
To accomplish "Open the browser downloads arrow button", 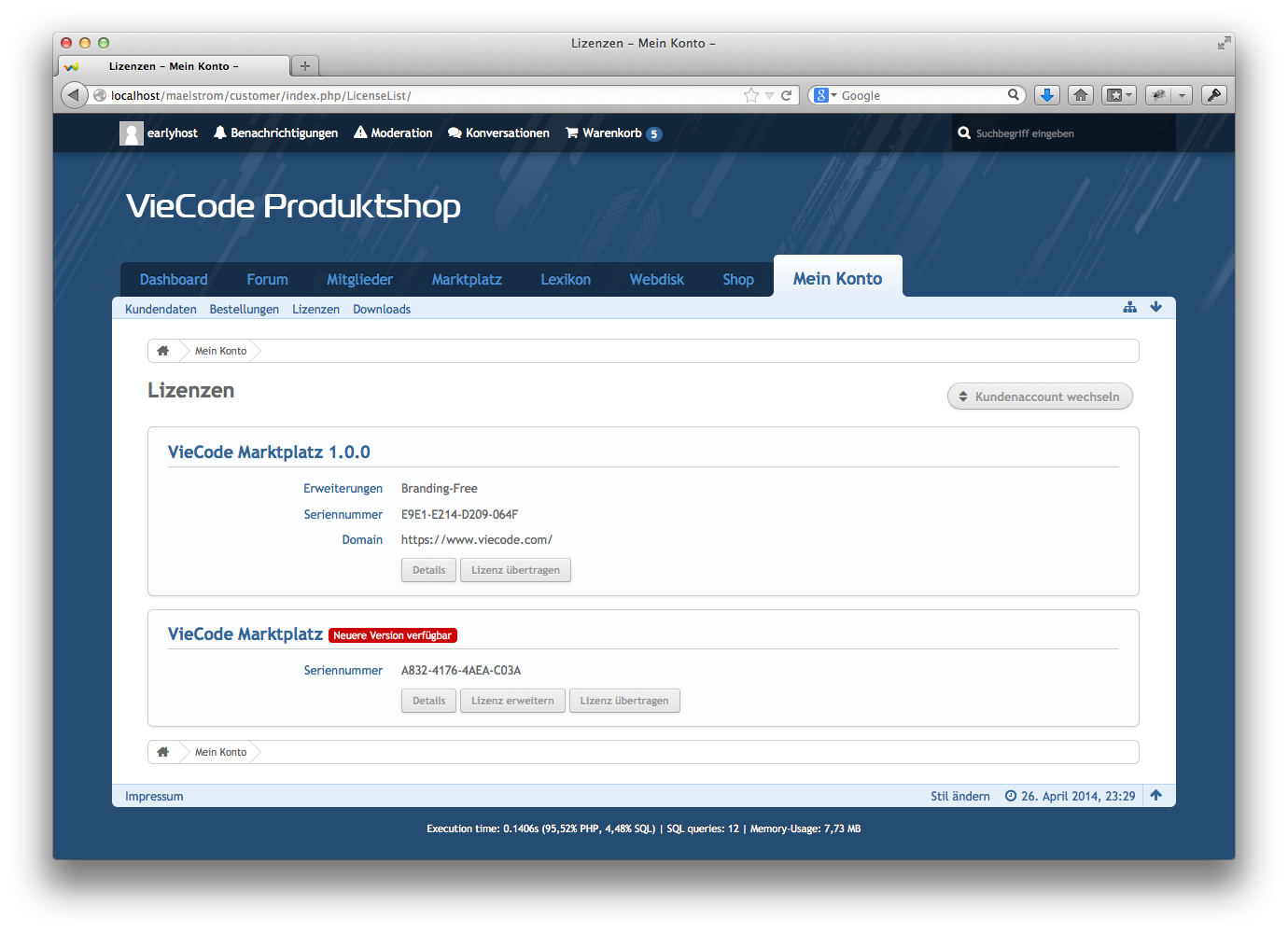I will (1047, 95).
